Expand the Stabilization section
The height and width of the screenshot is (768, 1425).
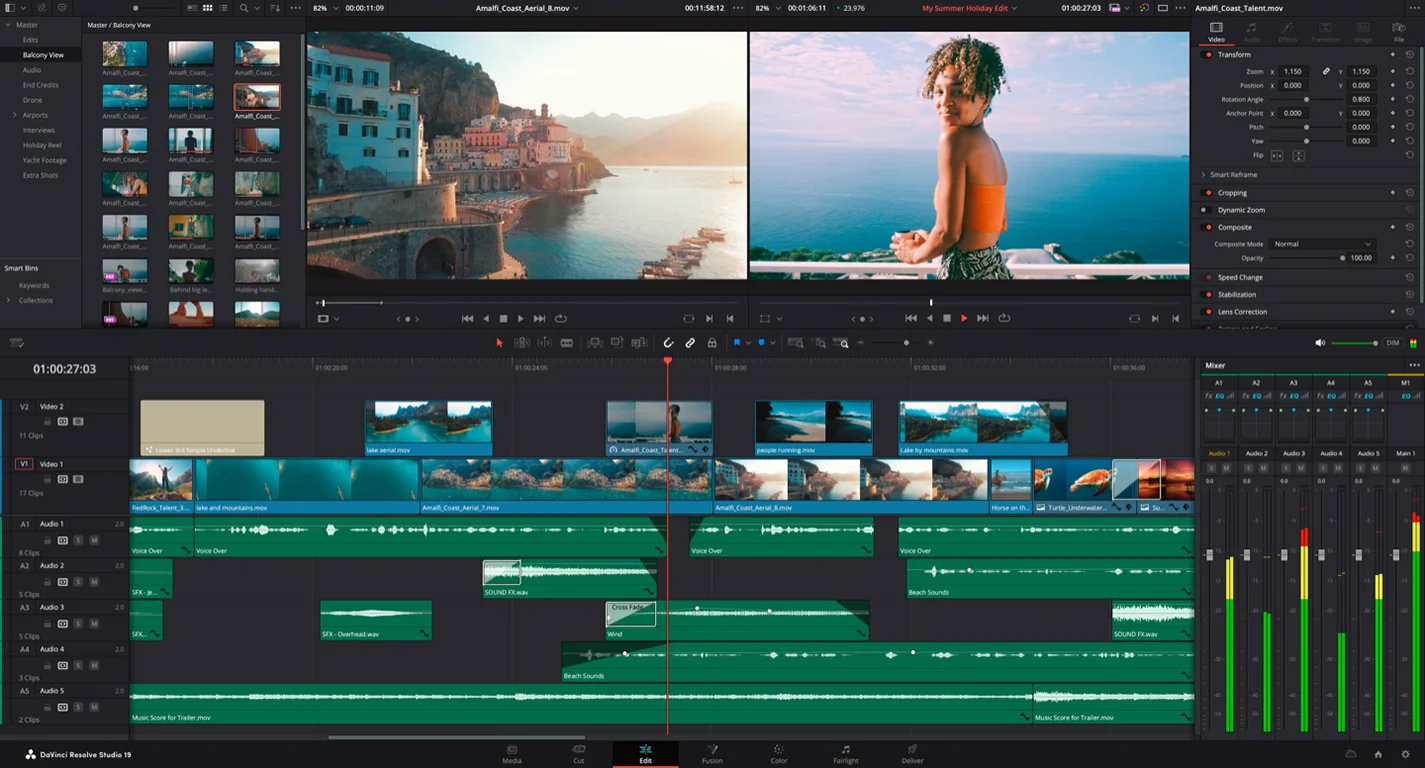1236,294
